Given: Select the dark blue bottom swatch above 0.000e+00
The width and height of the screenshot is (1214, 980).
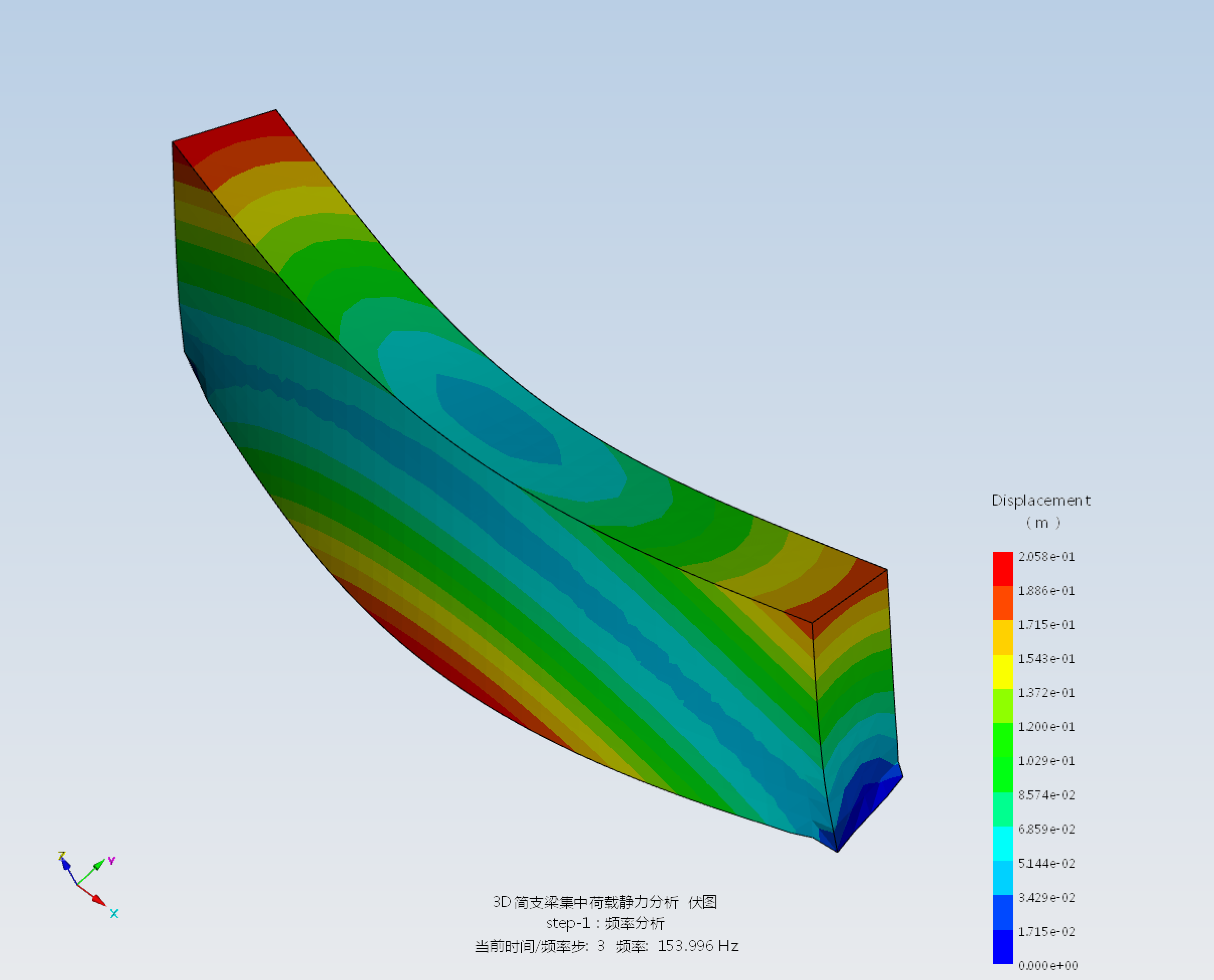Looking at the screenshot, I should coord(1003,946).
